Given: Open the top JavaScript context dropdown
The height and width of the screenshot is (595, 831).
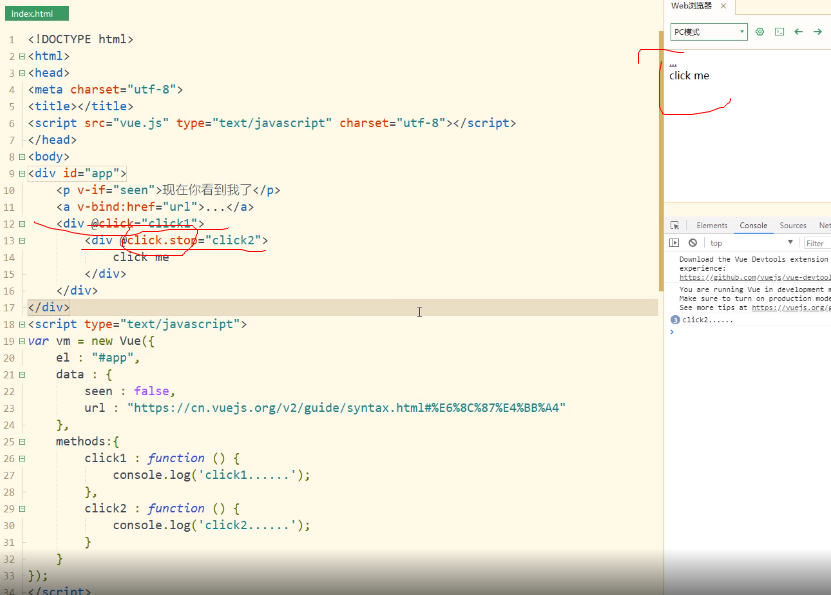Looking at the screenshot, I should [751, 243].
